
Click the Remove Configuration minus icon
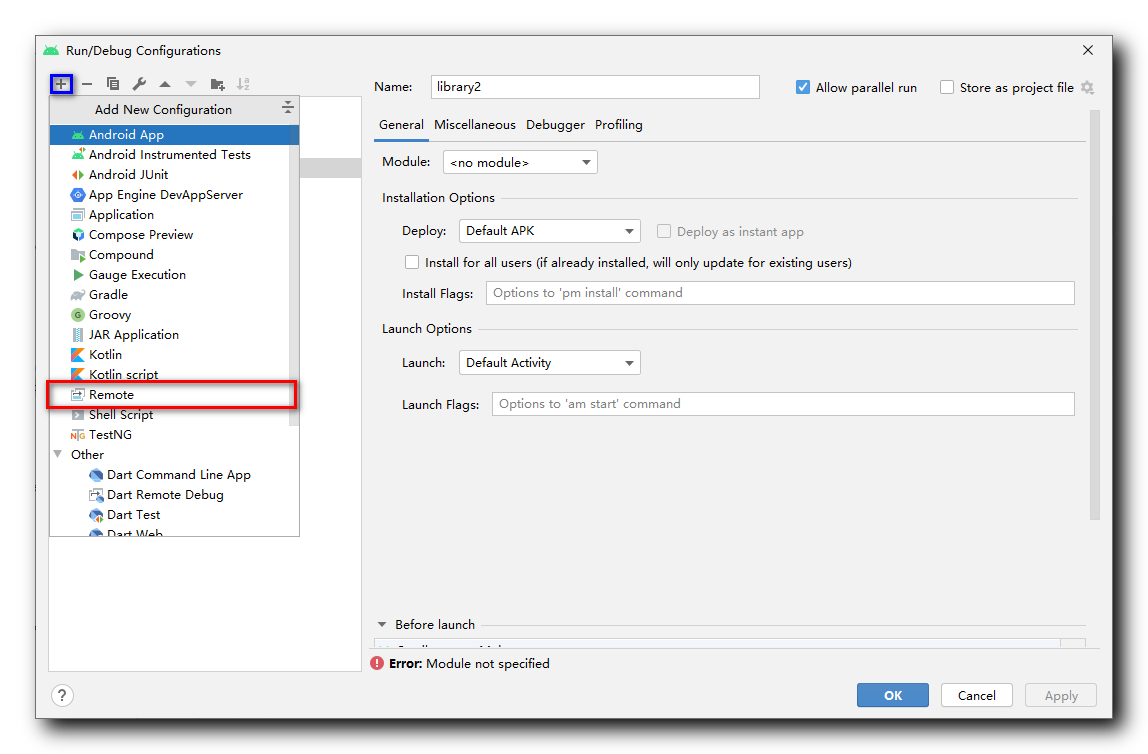pyautogui.click(x=87, y=84)
